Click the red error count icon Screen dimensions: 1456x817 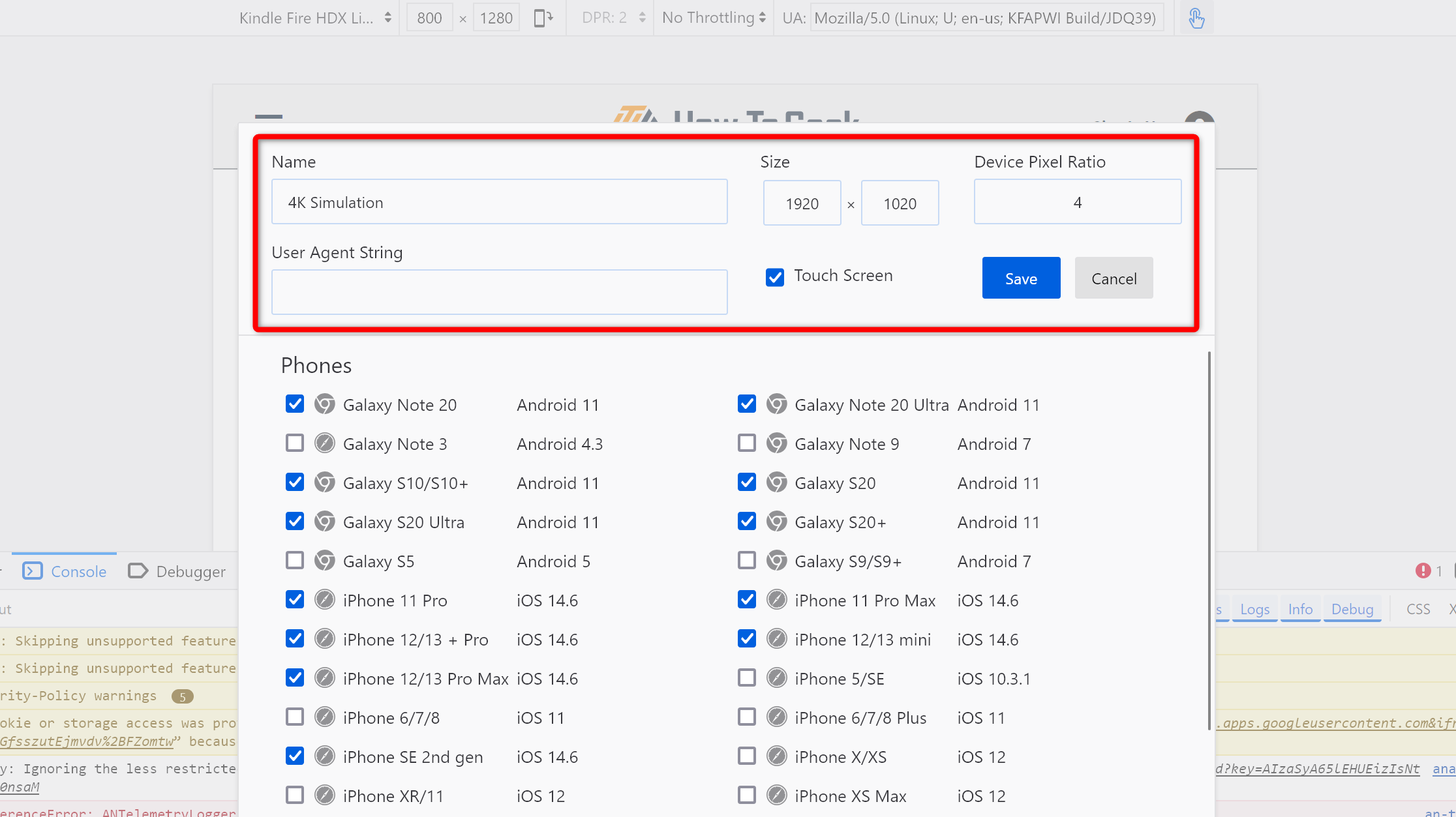click(x=1423, y=571)
